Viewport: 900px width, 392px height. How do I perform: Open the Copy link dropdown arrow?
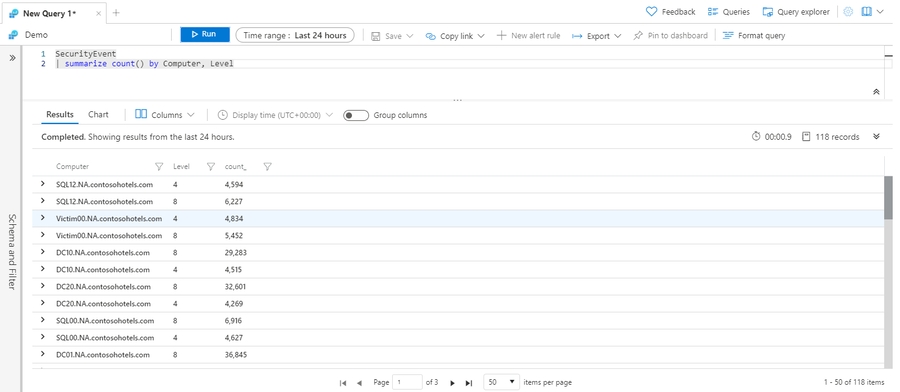pos(481,36)
